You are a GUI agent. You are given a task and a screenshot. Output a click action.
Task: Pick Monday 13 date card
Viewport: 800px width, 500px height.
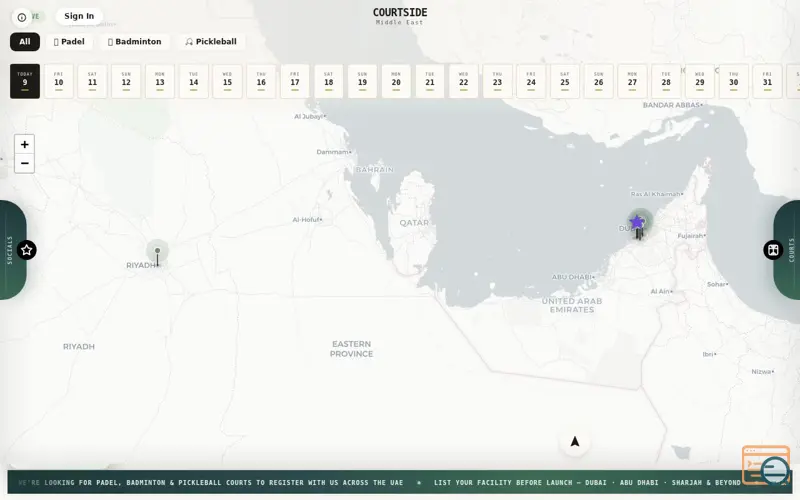point(160,81)
